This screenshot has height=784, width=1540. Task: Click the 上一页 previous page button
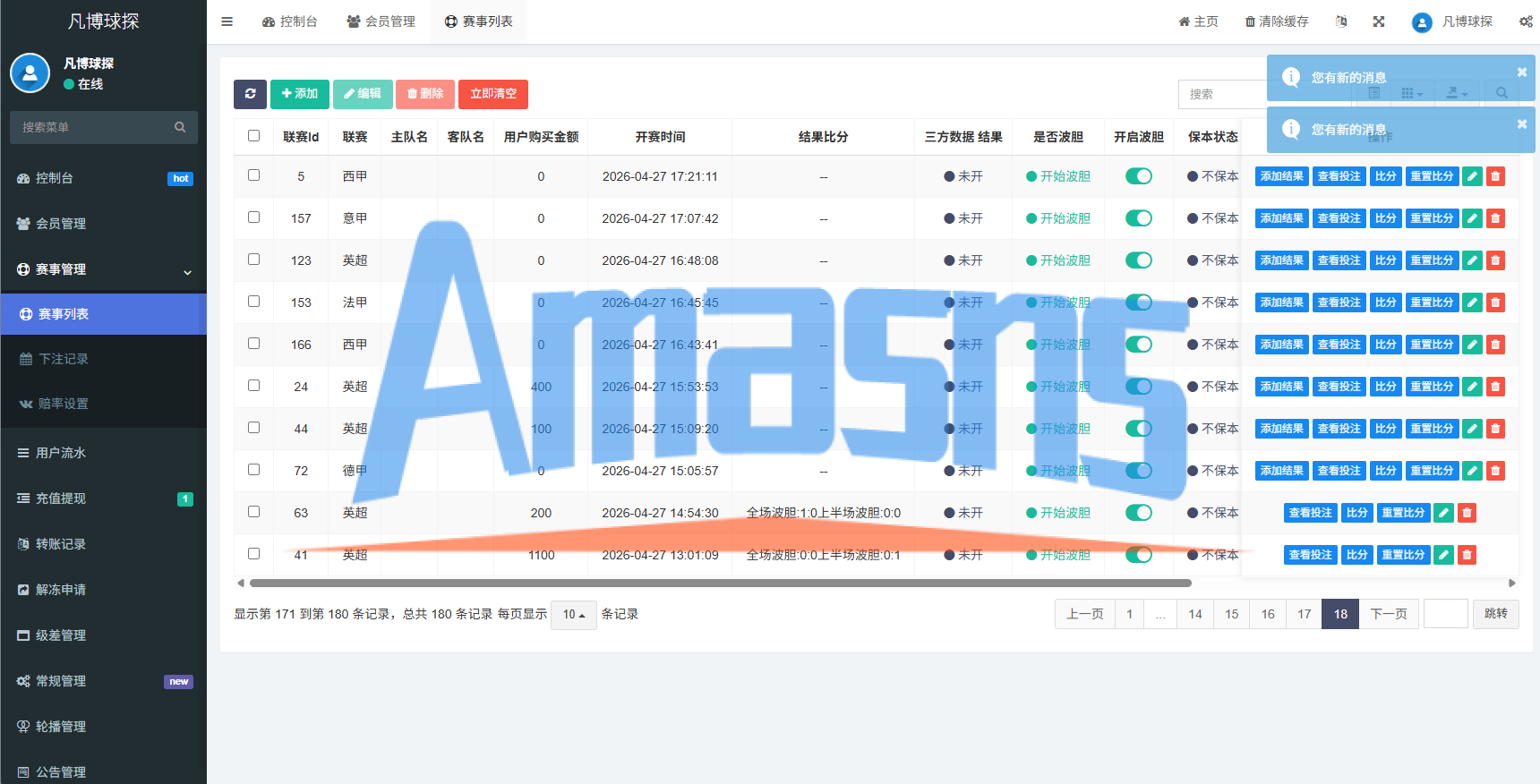1085,614
